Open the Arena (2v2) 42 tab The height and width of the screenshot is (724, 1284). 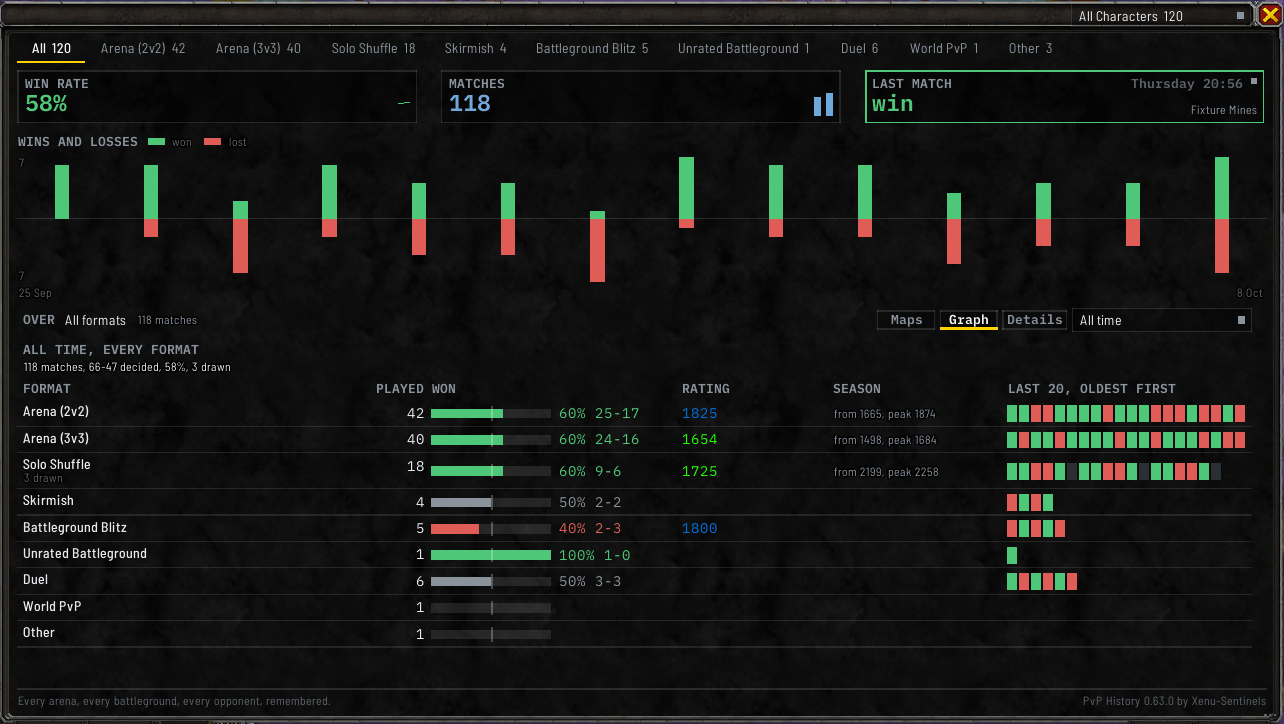tap(143, 48)
